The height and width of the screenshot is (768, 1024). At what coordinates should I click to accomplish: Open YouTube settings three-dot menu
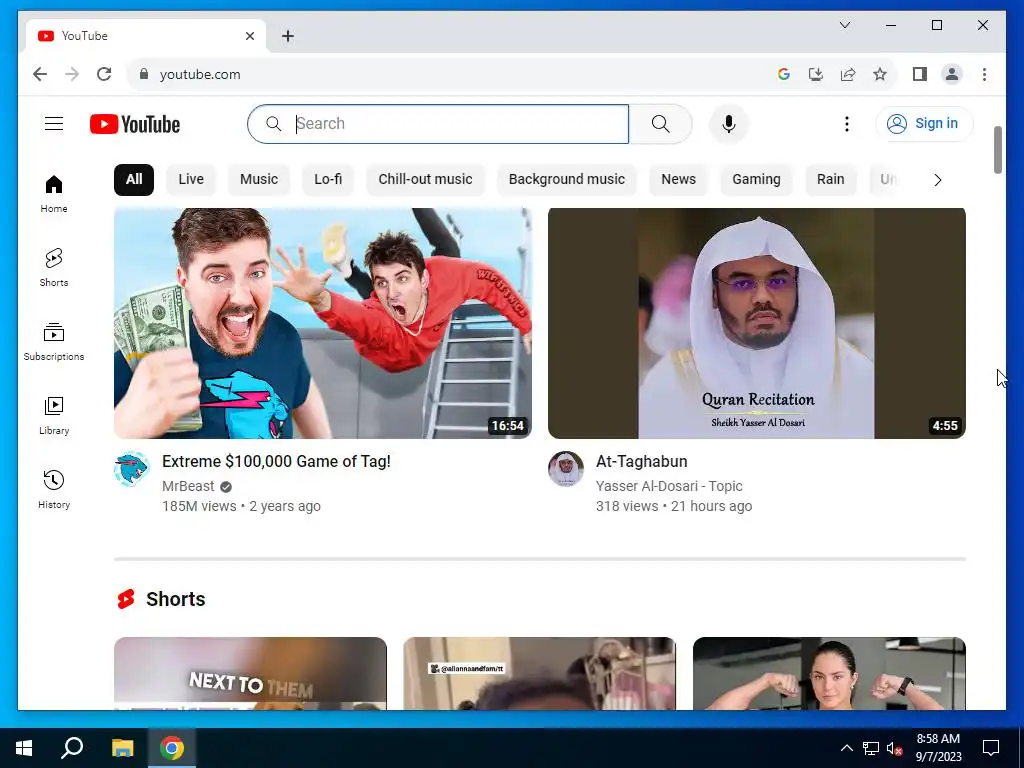pos(846,123)
